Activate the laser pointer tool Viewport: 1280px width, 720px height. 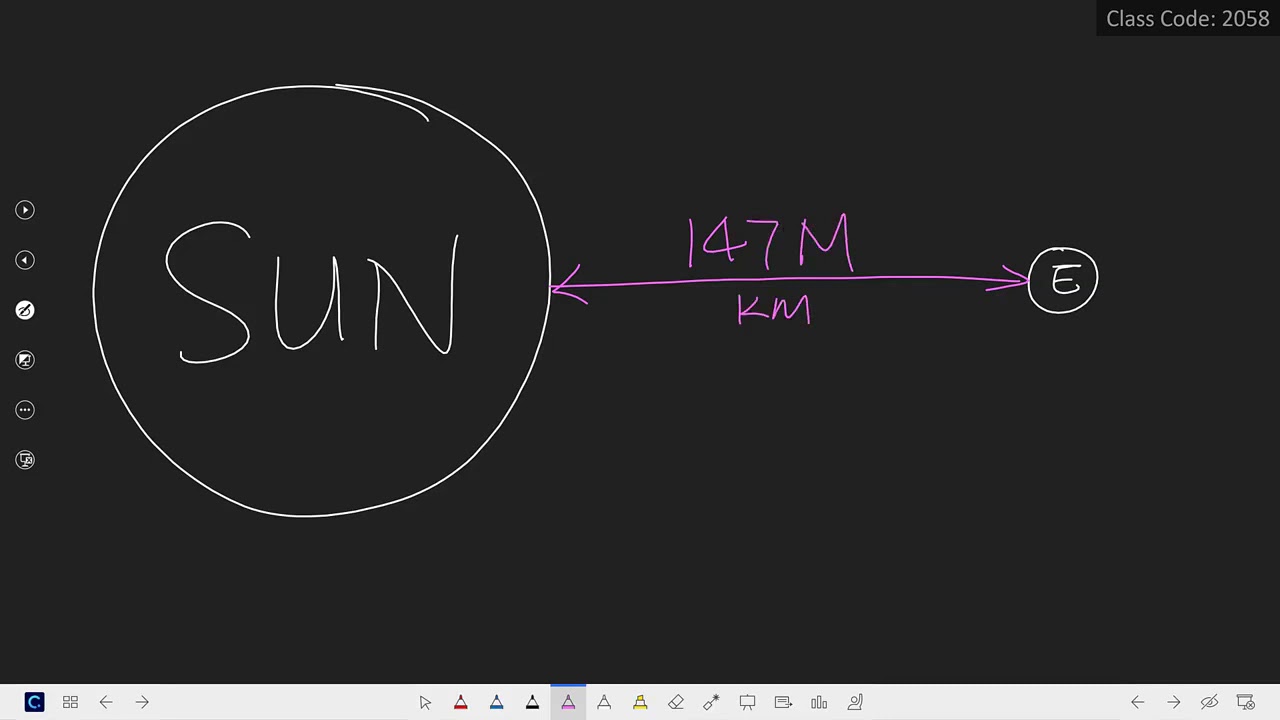coord(711,702)
